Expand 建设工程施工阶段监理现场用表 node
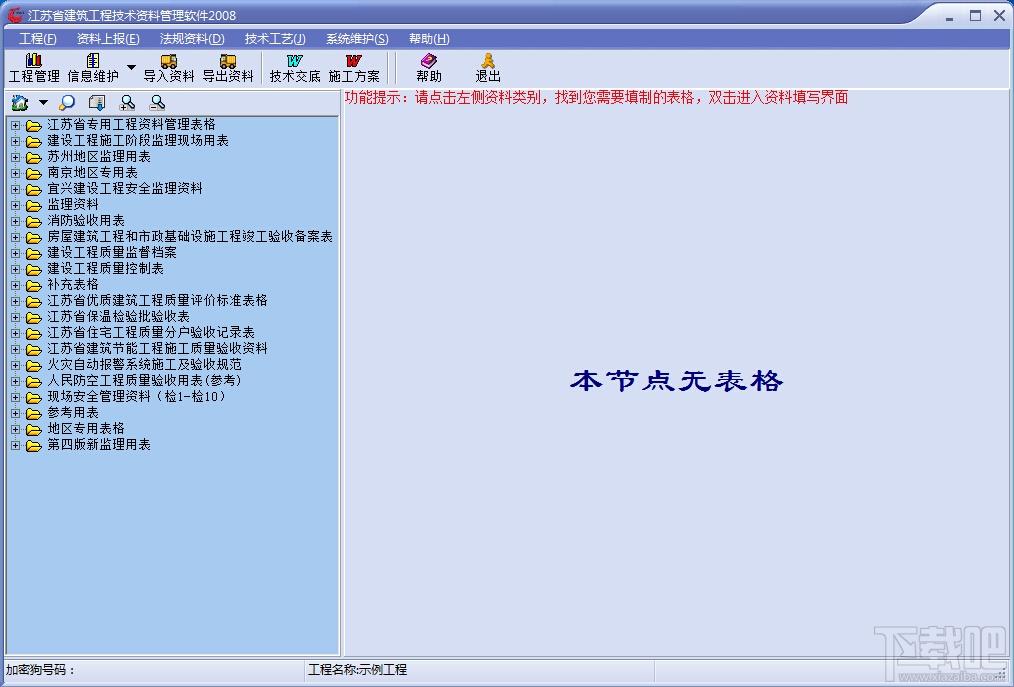The width and height of the screenshot is (1014, 687). click(x=16, y=141)
